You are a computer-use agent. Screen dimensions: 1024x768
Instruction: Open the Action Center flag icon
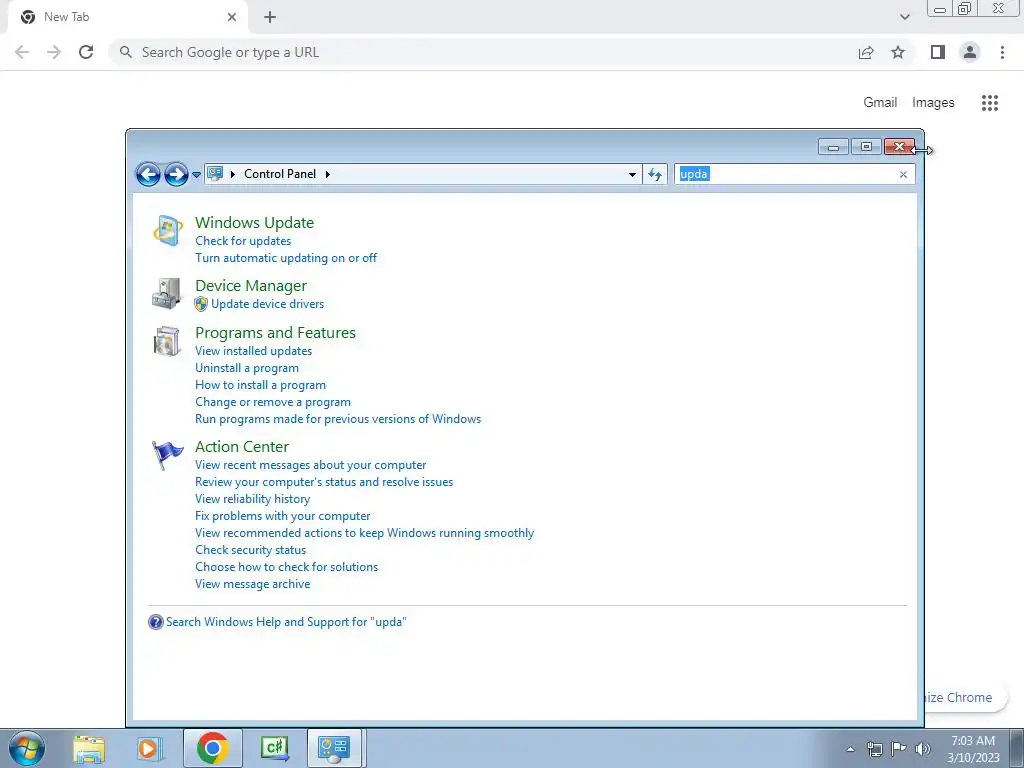point(167,455)
